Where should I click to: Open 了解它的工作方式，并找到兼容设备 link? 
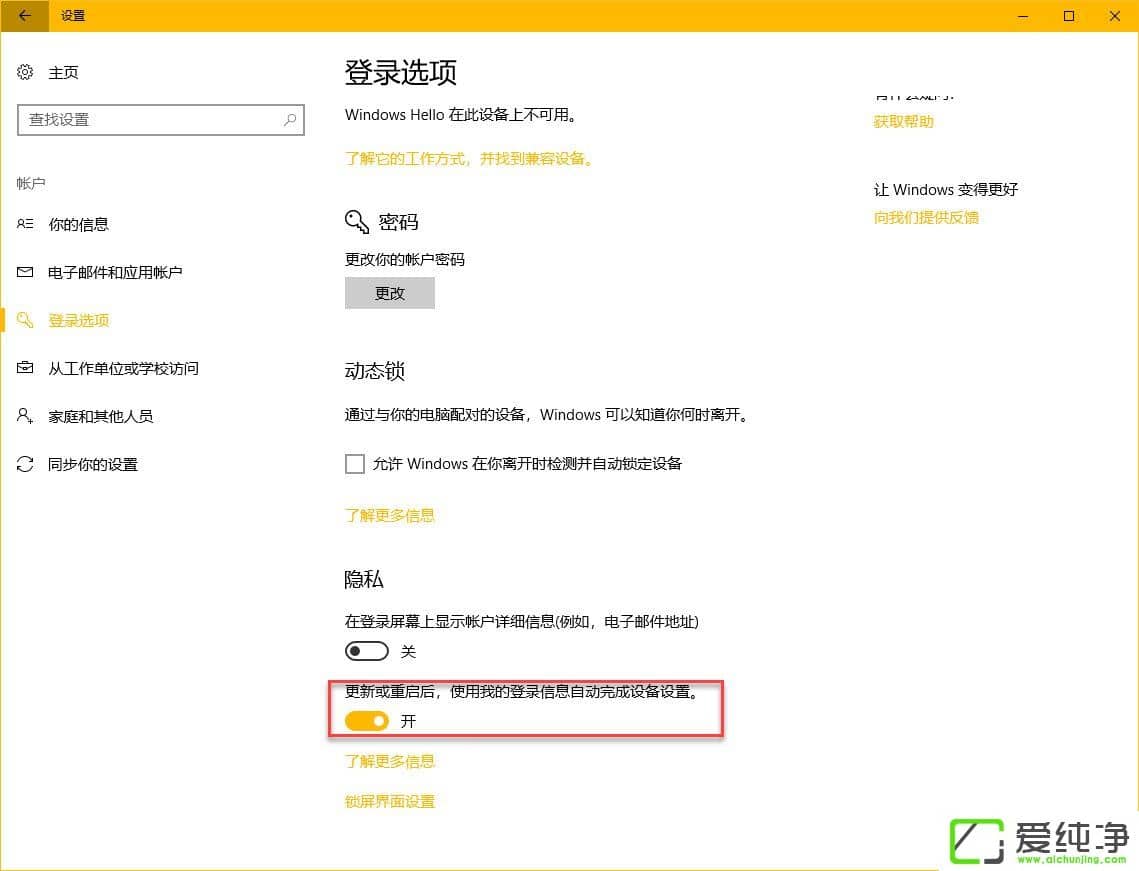(x=469, y=158)
